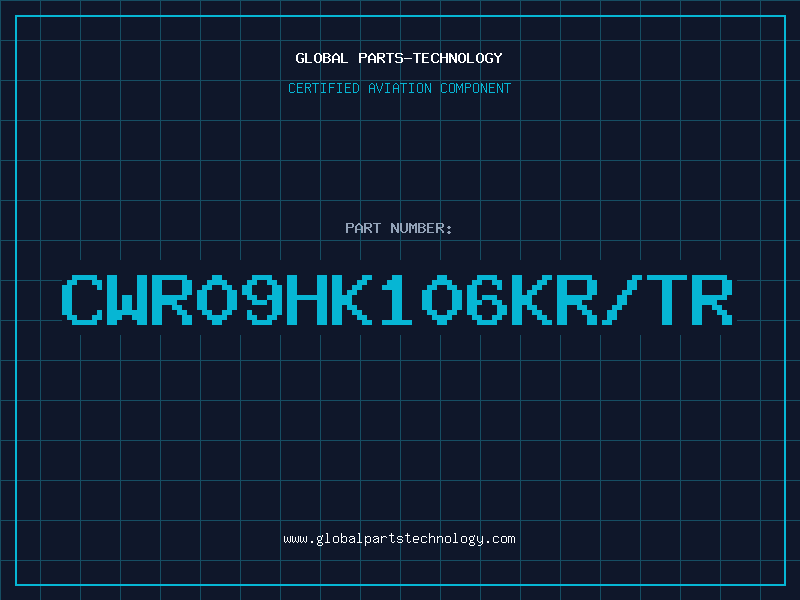The image size is (800, 600).
Task: Click the digit 6 in the part number
Action: tap(487, 299)
